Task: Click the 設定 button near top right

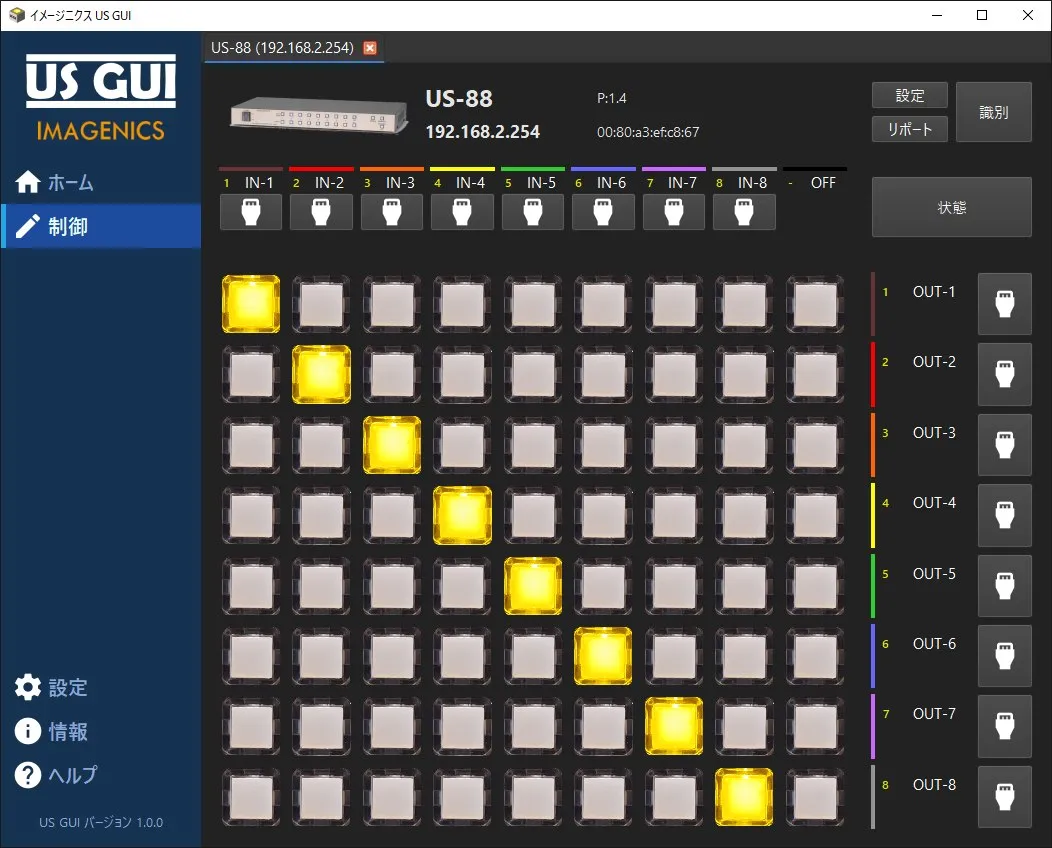Action: [x=910, y=95]
